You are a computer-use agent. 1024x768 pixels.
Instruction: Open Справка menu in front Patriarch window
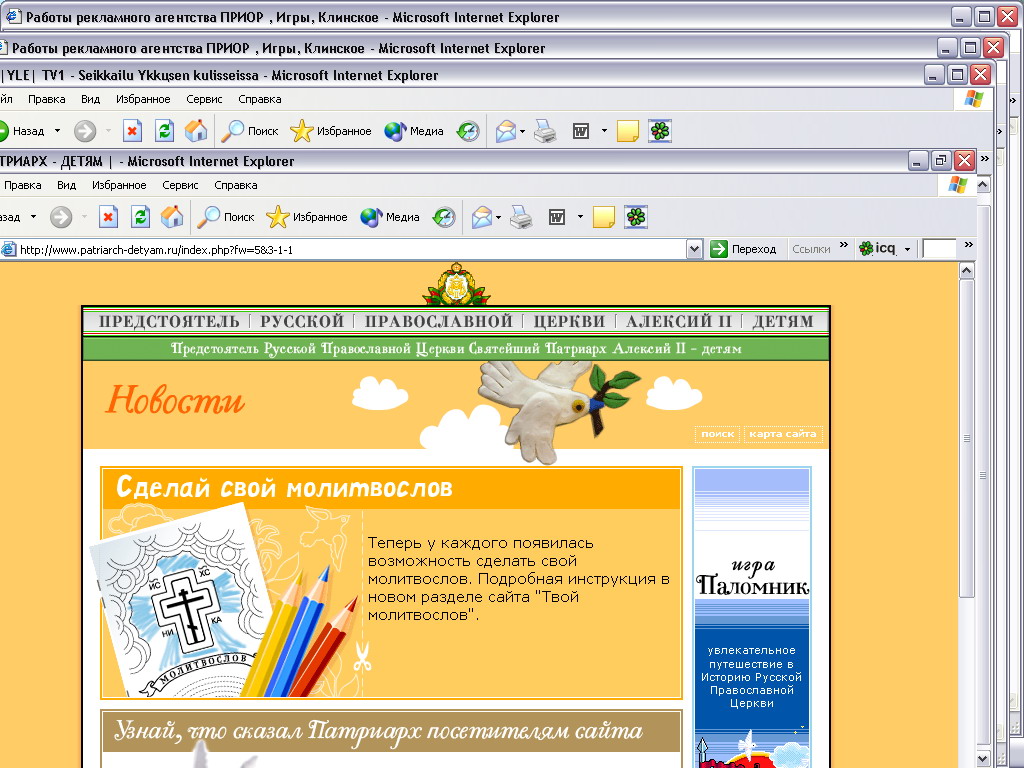(236, 185)
